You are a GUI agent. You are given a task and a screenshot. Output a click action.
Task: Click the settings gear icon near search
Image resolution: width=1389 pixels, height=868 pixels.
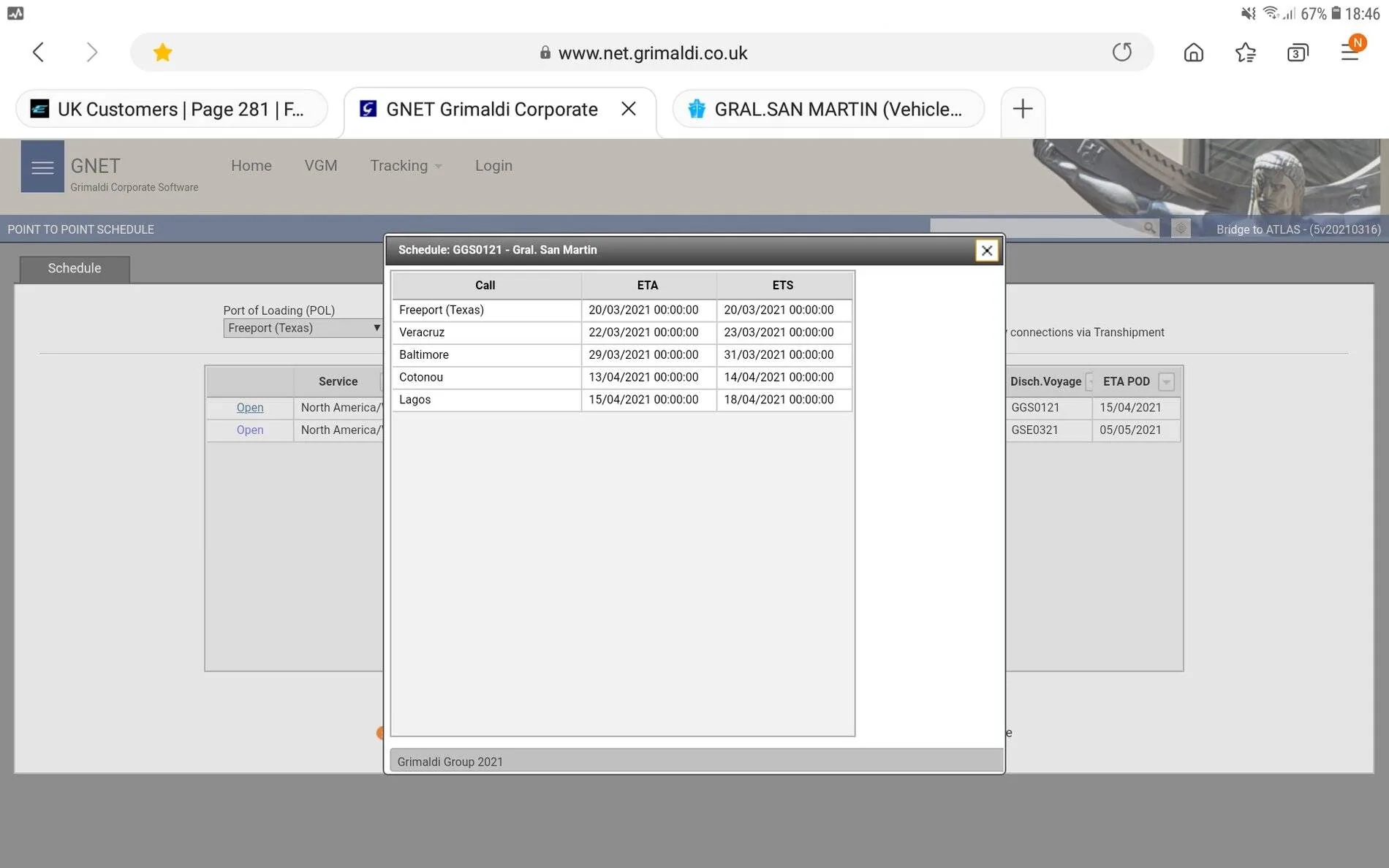click(1181, 229)
